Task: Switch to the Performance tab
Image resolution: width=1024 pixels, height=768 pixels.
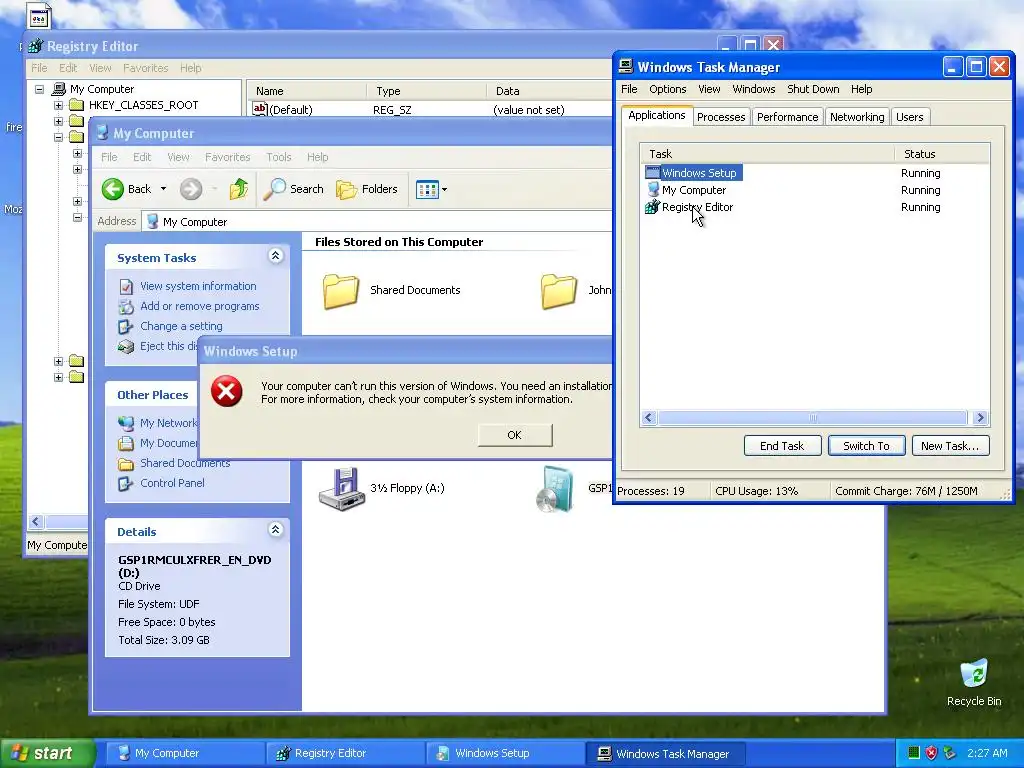Action: [x=787, y=117]
